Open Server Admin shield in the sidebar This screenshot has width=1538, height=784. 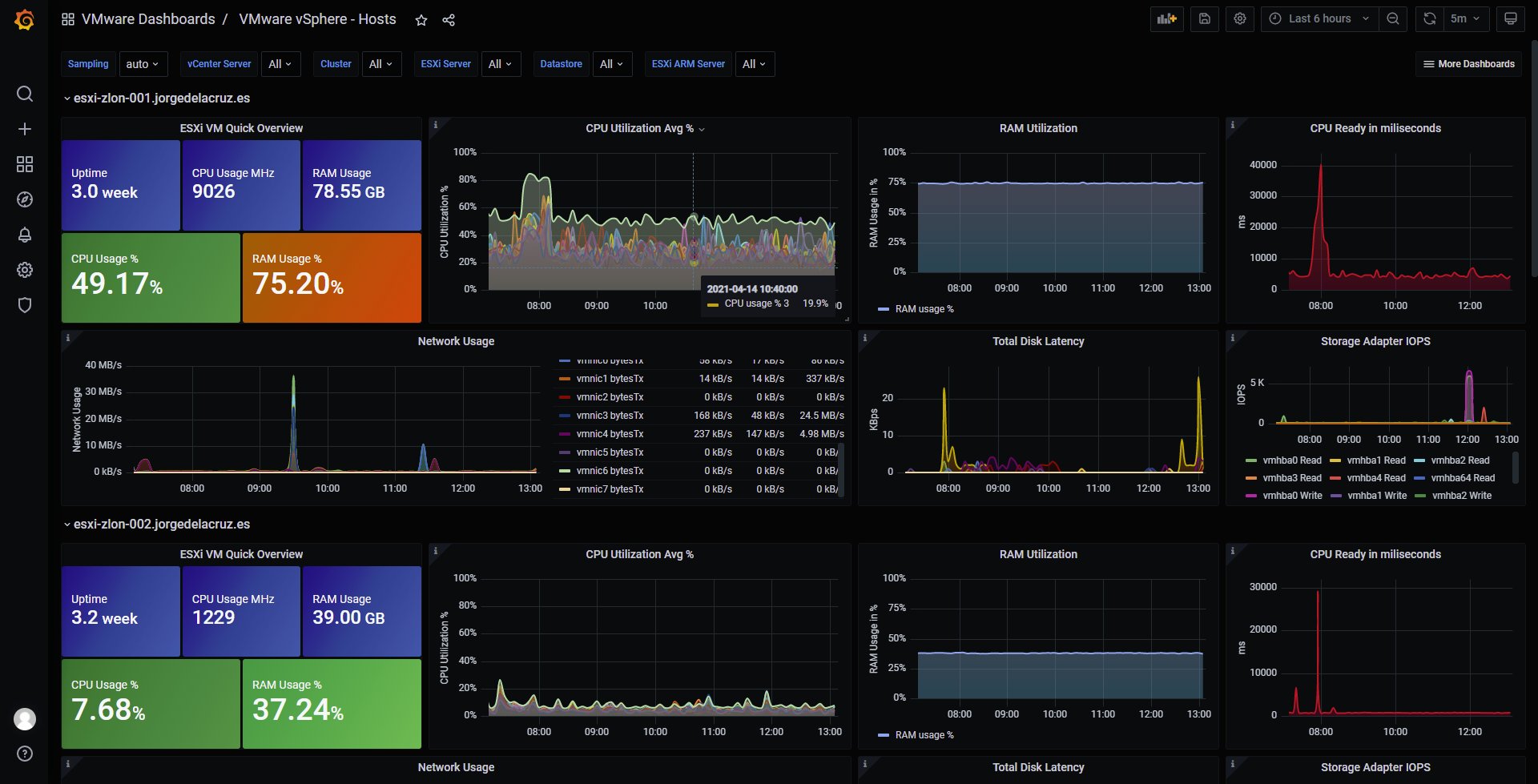pyautogui.click(x=25, y=305)
